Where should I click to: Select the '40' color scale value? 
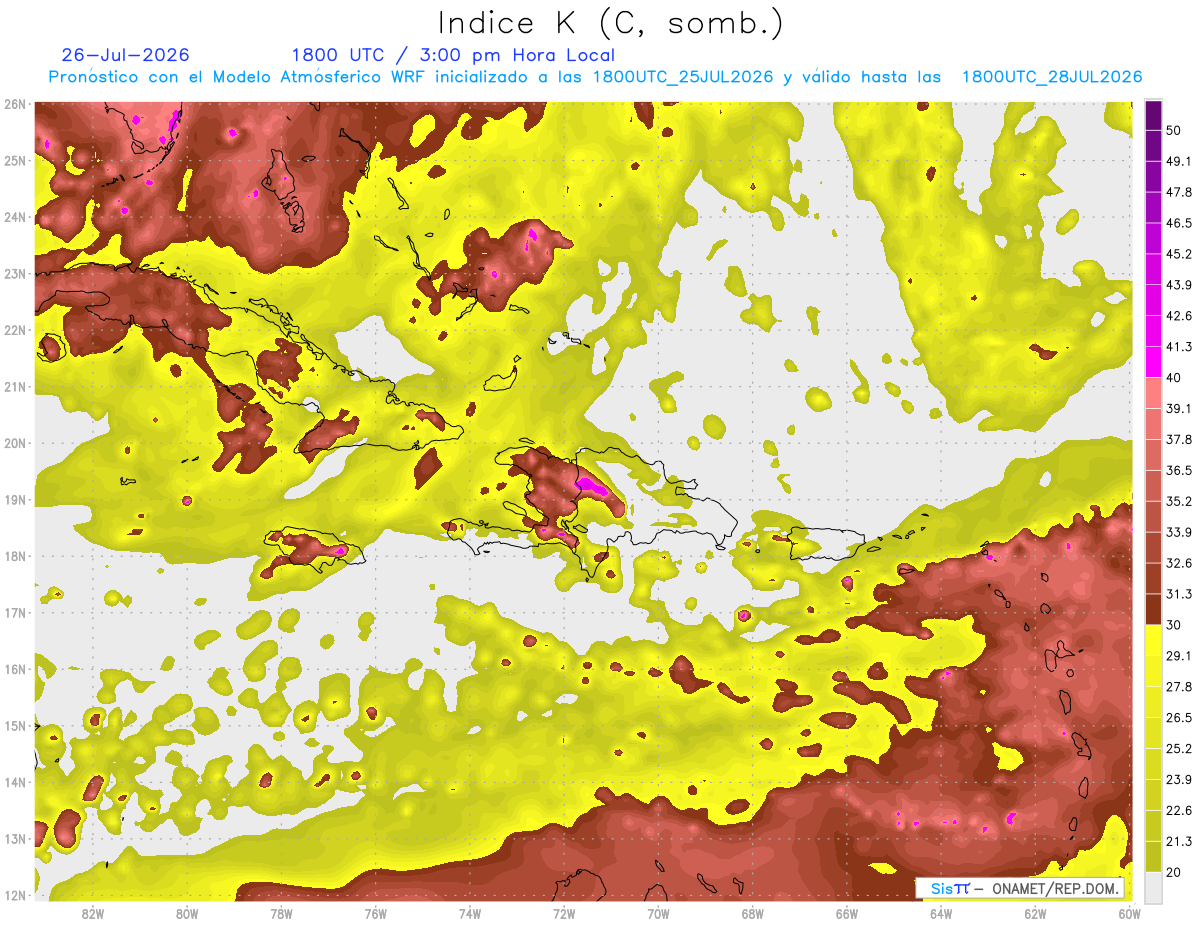pyautogui.click(x=1174, y=377)
